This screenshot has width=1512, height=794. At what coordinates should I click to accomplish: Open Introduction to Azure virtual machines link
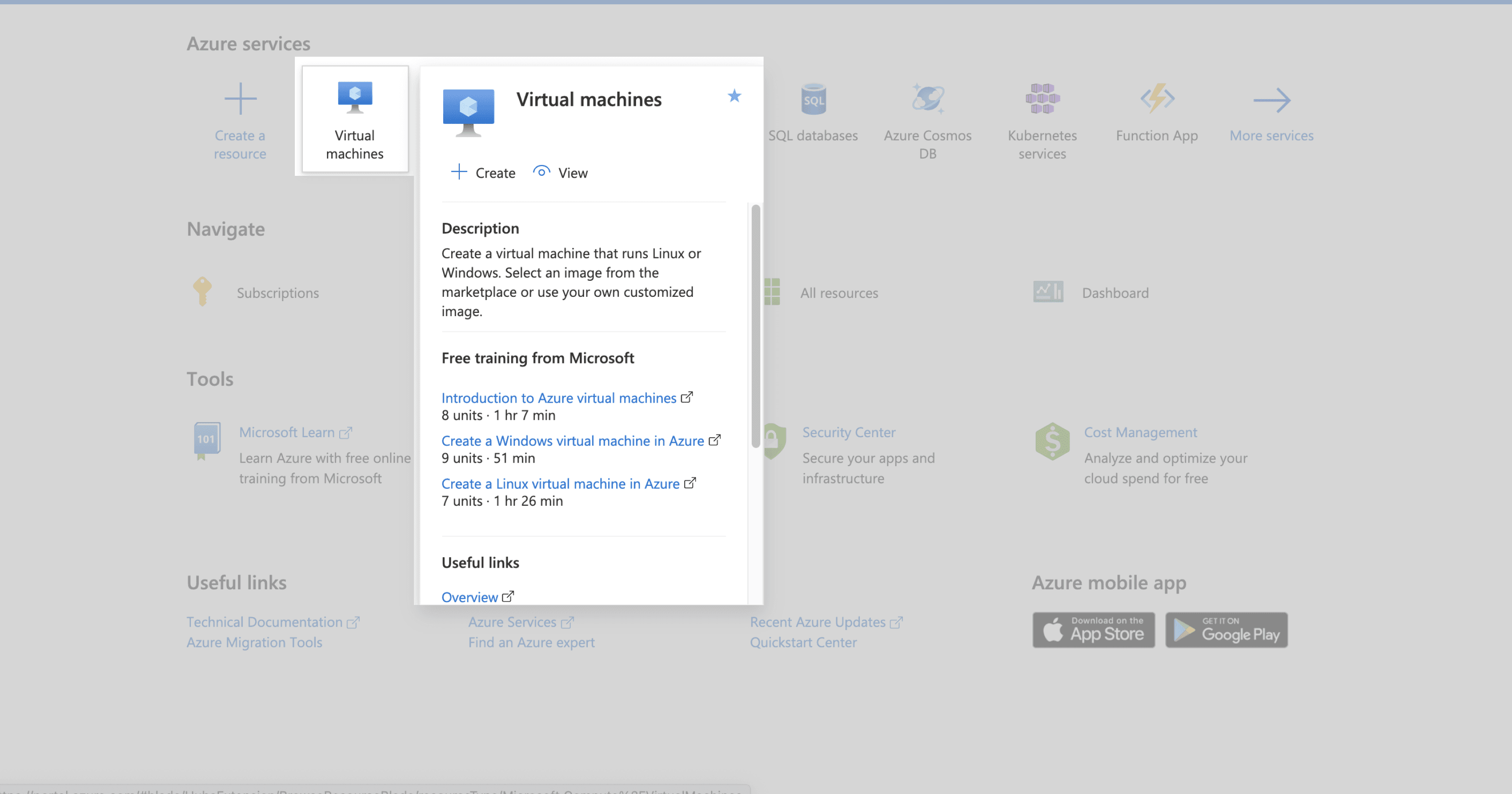(x=559, y=397)
